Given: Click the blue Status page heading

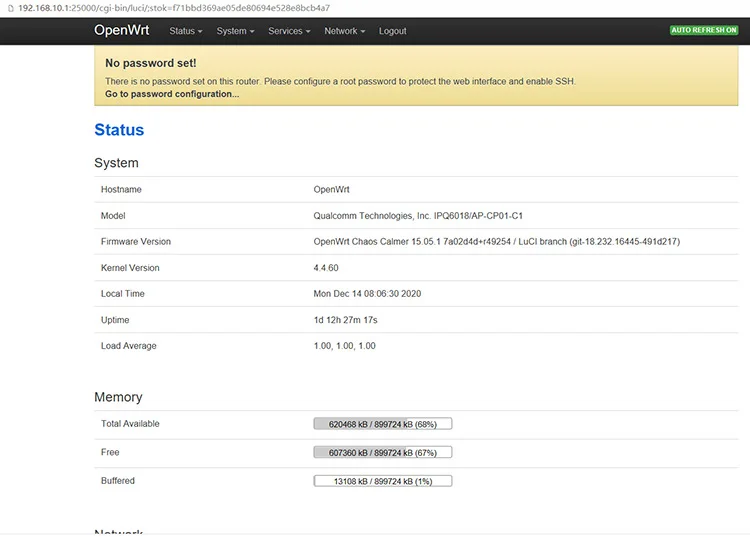Looking at the screenshot, I should [x=119, y=130].
